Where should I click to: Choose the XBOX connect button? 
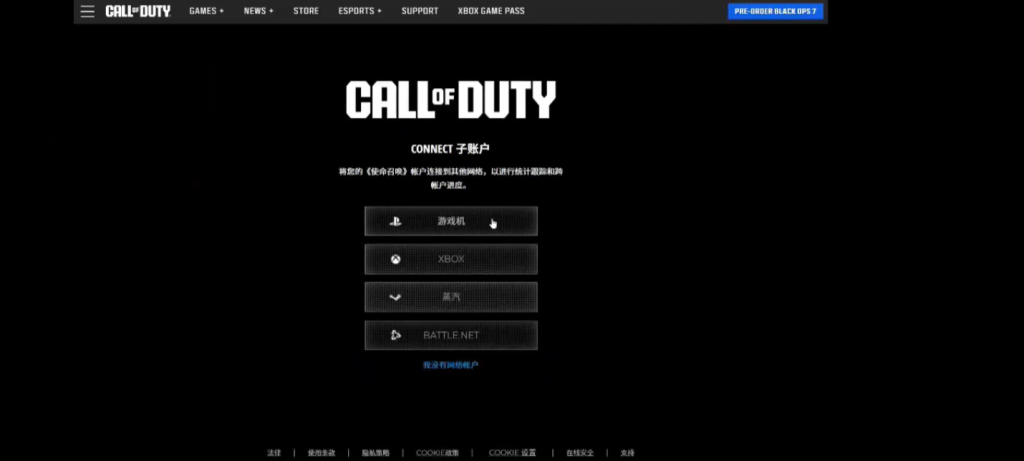451,259
